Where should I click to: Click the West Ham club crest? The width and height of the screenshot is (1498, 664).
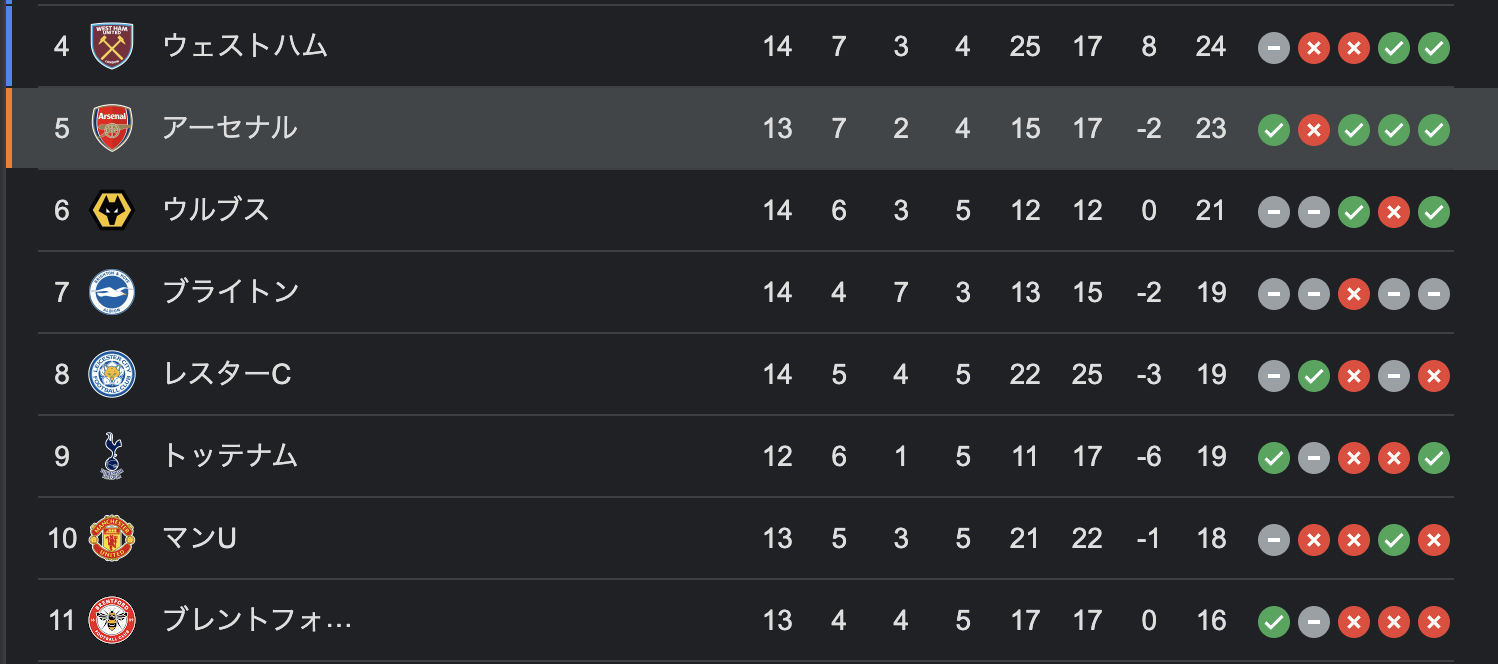click(112, 46)
